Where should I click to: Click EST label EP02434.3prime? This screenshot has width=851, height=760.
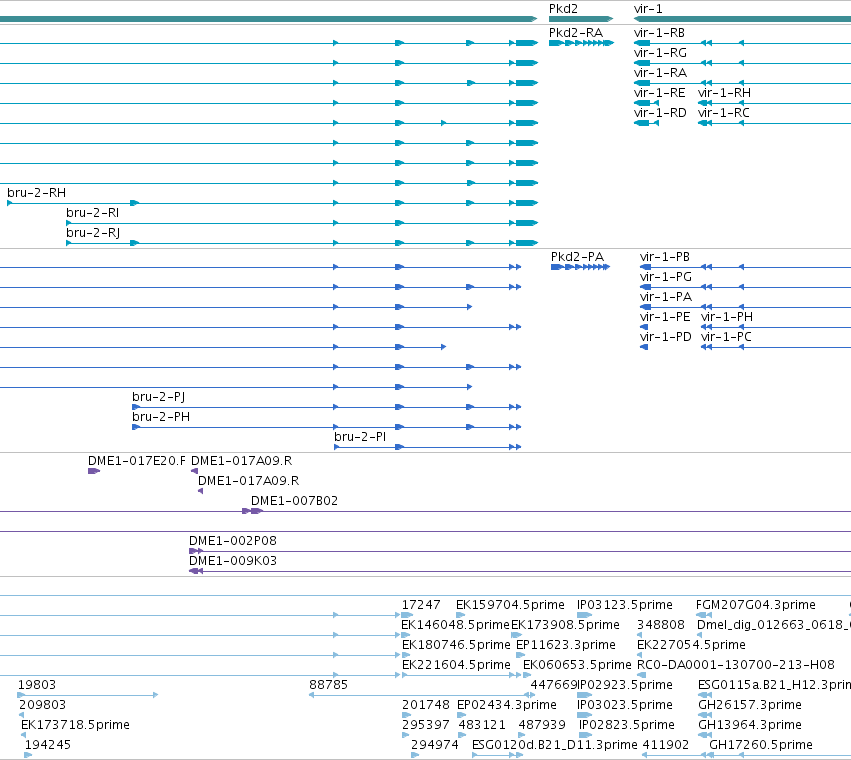(x=507, y=706)
